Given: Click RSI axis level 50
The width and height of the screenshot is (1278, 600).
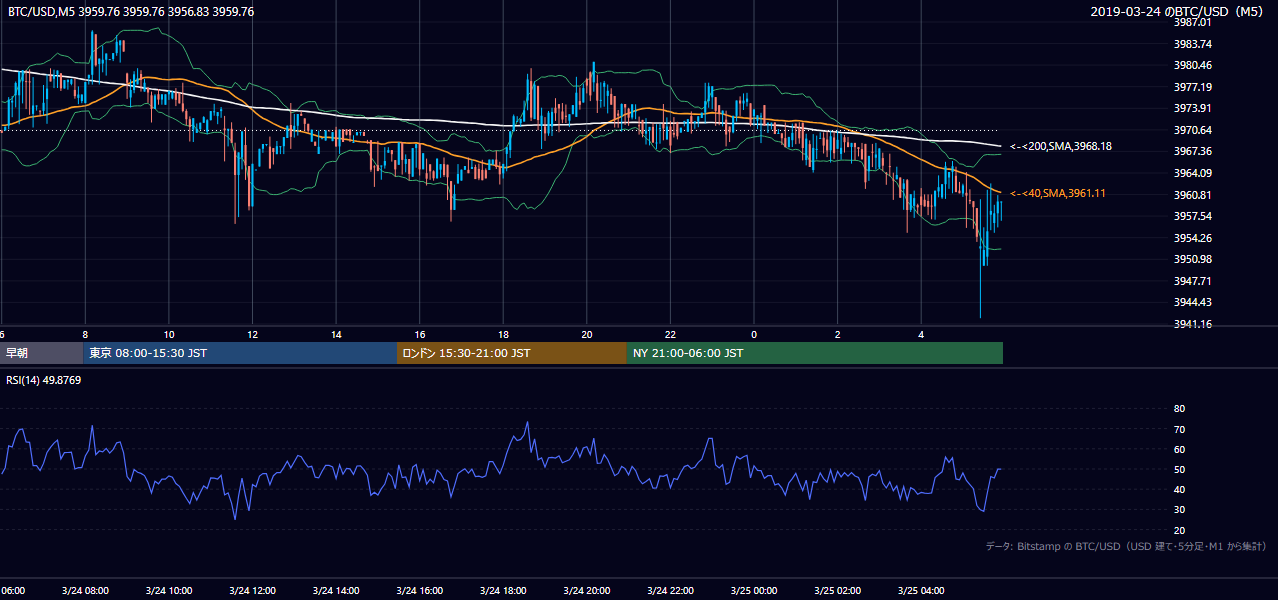Looking at the screenshot, I should pyautogui.click(x=1179, y=469).
